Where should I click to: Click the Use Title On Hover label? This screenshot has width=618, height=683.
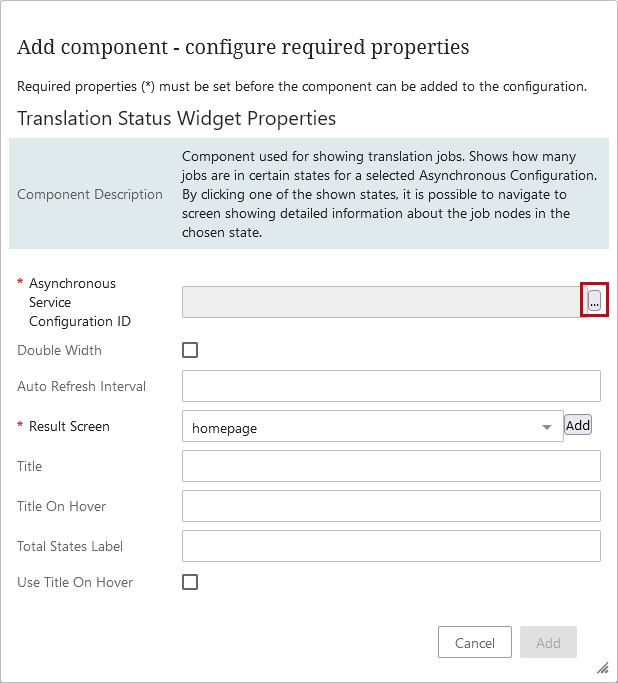pos(75,582)
